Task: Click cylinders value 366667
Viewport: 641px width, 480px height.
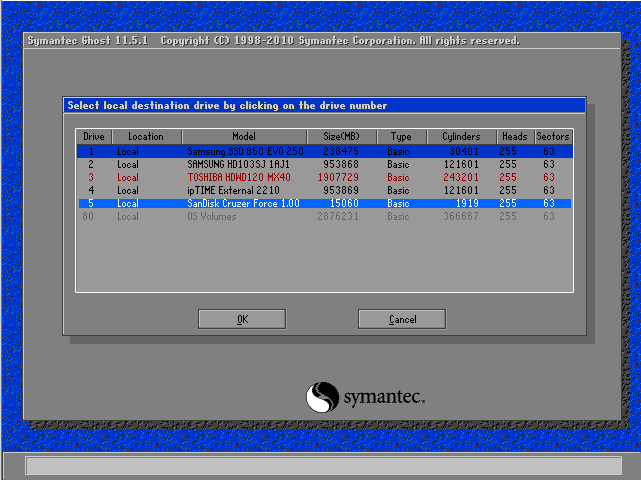Action: (x=461, y=216)
